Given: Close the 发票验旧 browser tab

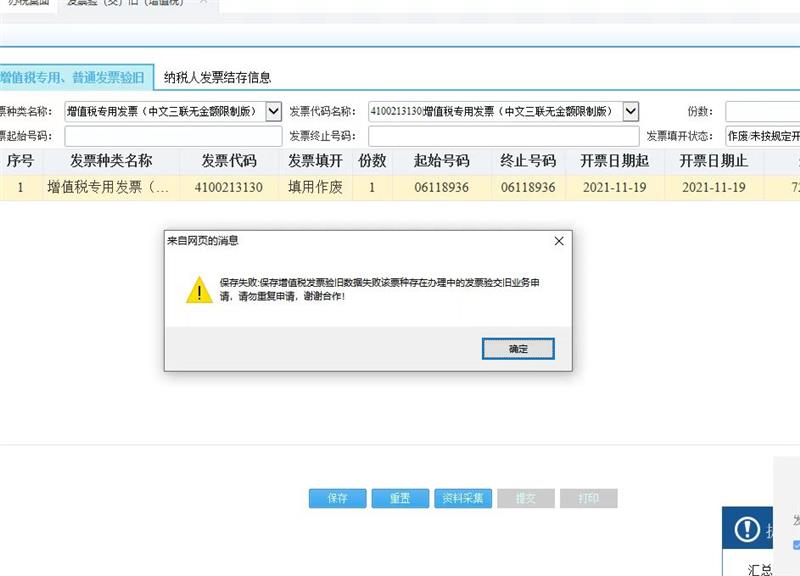Looking at the screenshot, I should point(204,3).
